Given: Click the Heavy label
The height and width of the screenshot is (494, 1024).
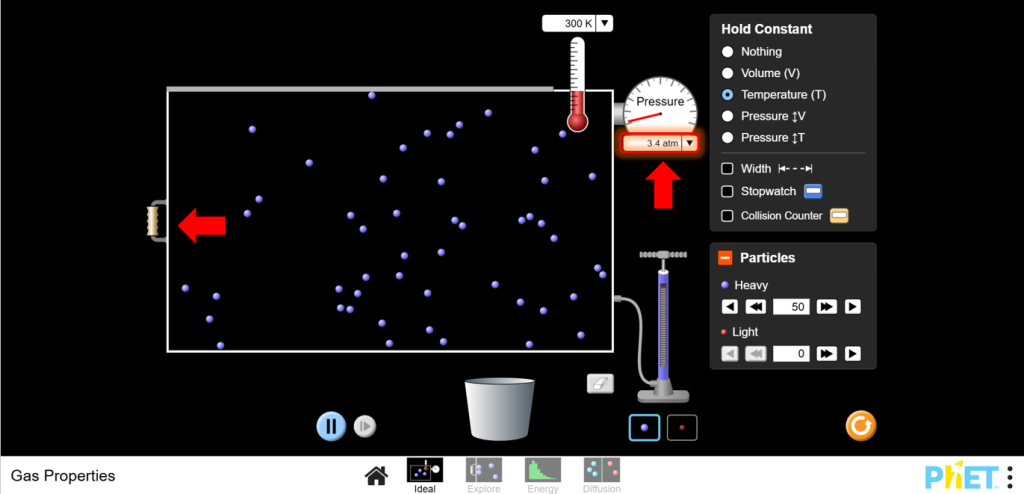Looking at the screenshot, I should (751, 285).
